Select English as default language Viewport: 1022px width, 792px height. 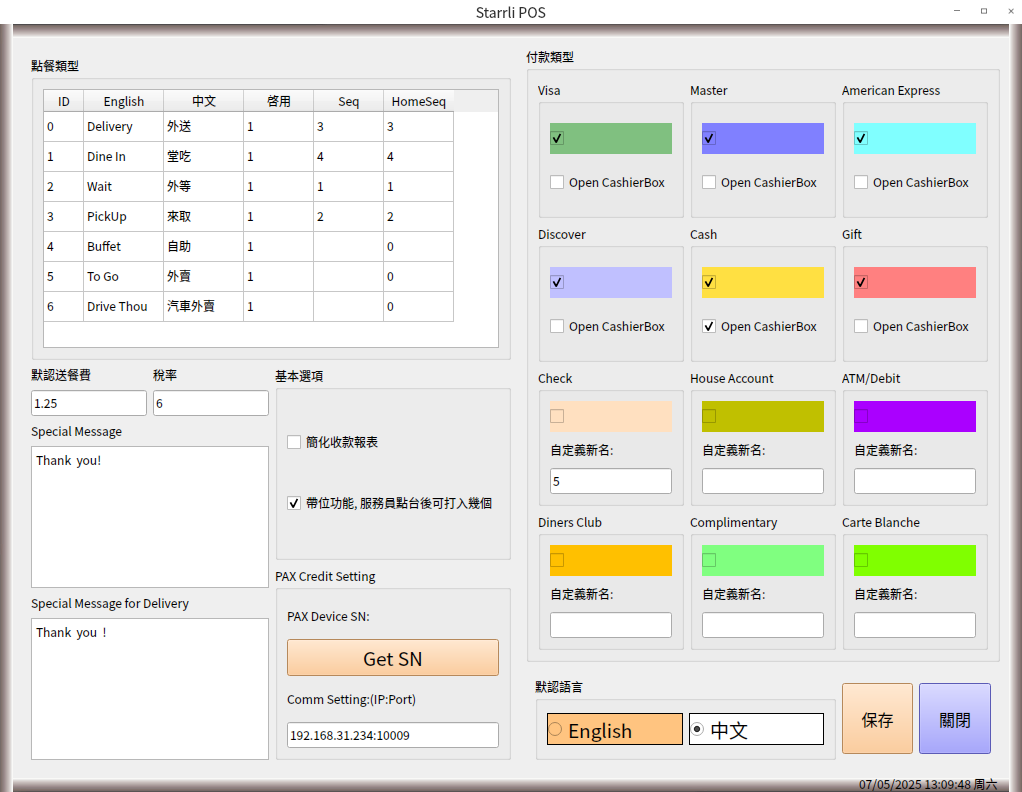(556, 730)
